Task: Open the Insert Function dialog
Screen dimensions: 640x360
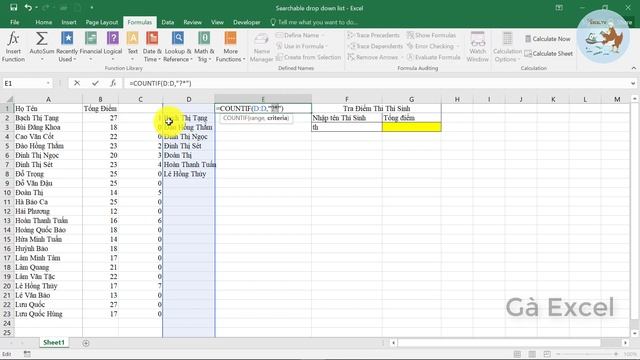Action: pyautogui.click(x=13, y=47)
